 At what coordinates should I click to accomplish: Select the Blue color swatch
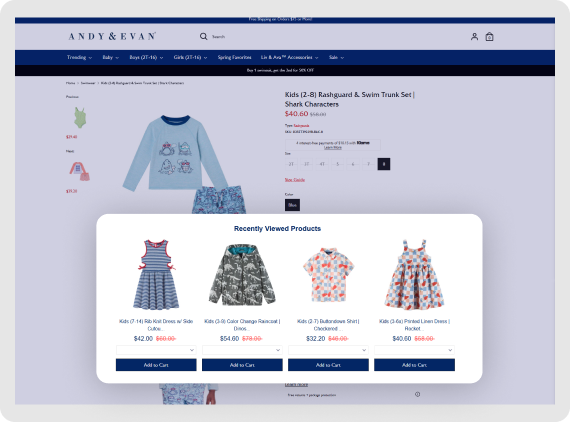point(292,205)
